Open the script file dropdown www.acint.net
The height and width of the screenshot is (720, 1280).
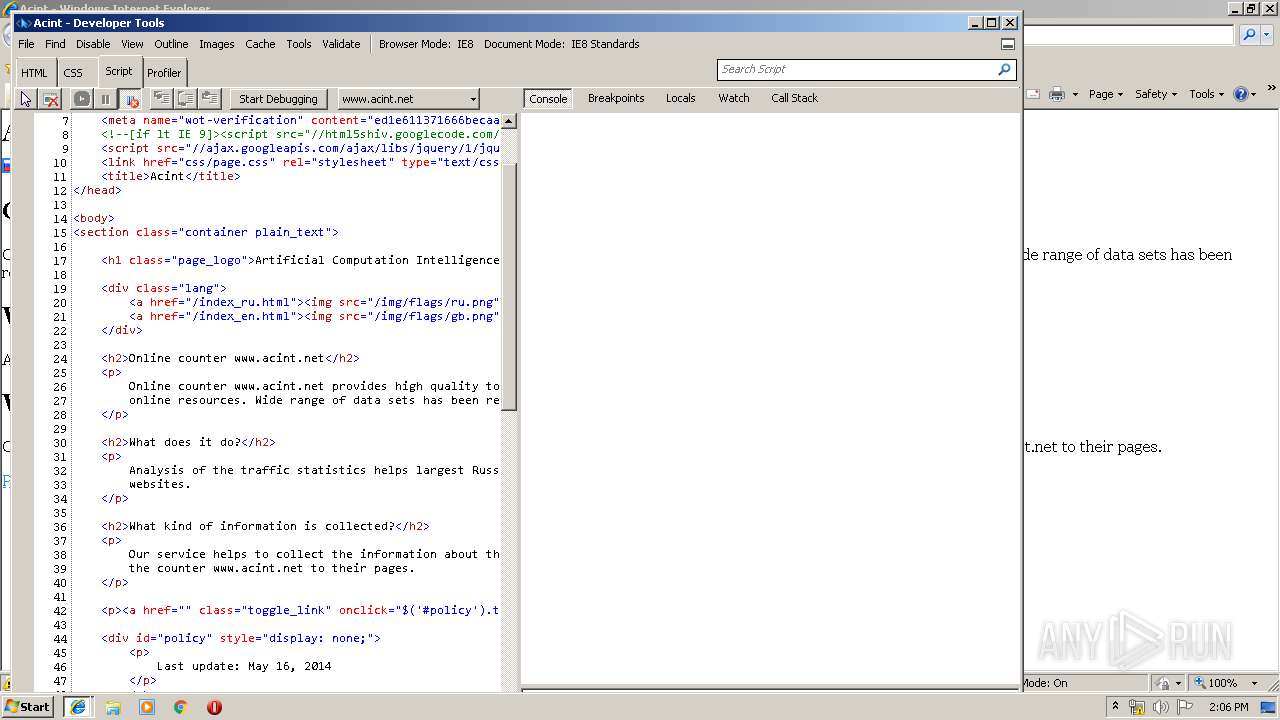[408, 99]
